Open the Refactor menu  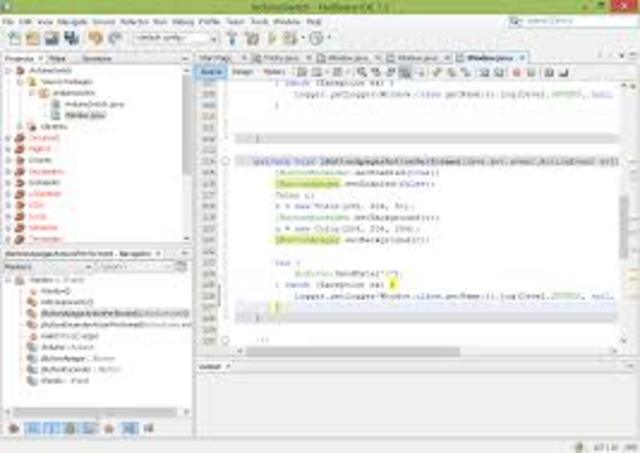point(134,21)
